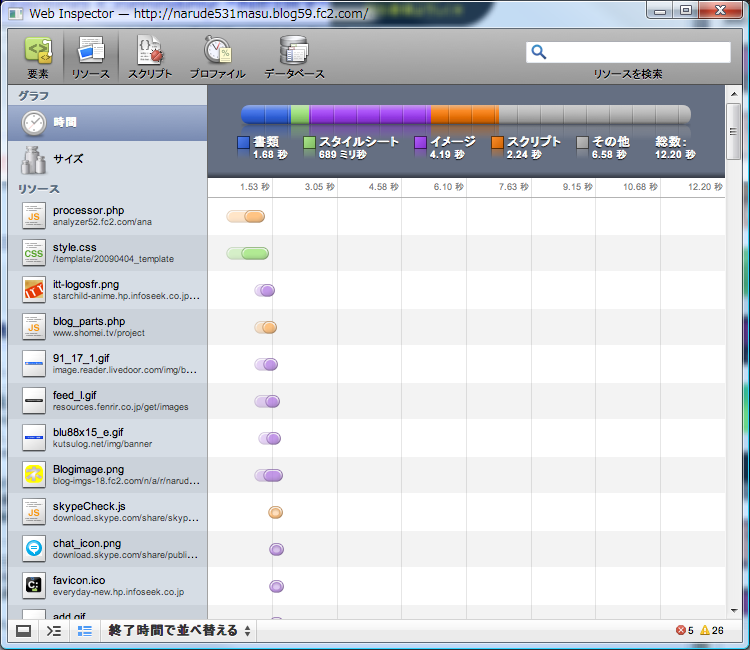The width and height of the screenshot is (750, 650).
Task: Click the feed_l.gif purple timeline bar
Action: [267, 401]
